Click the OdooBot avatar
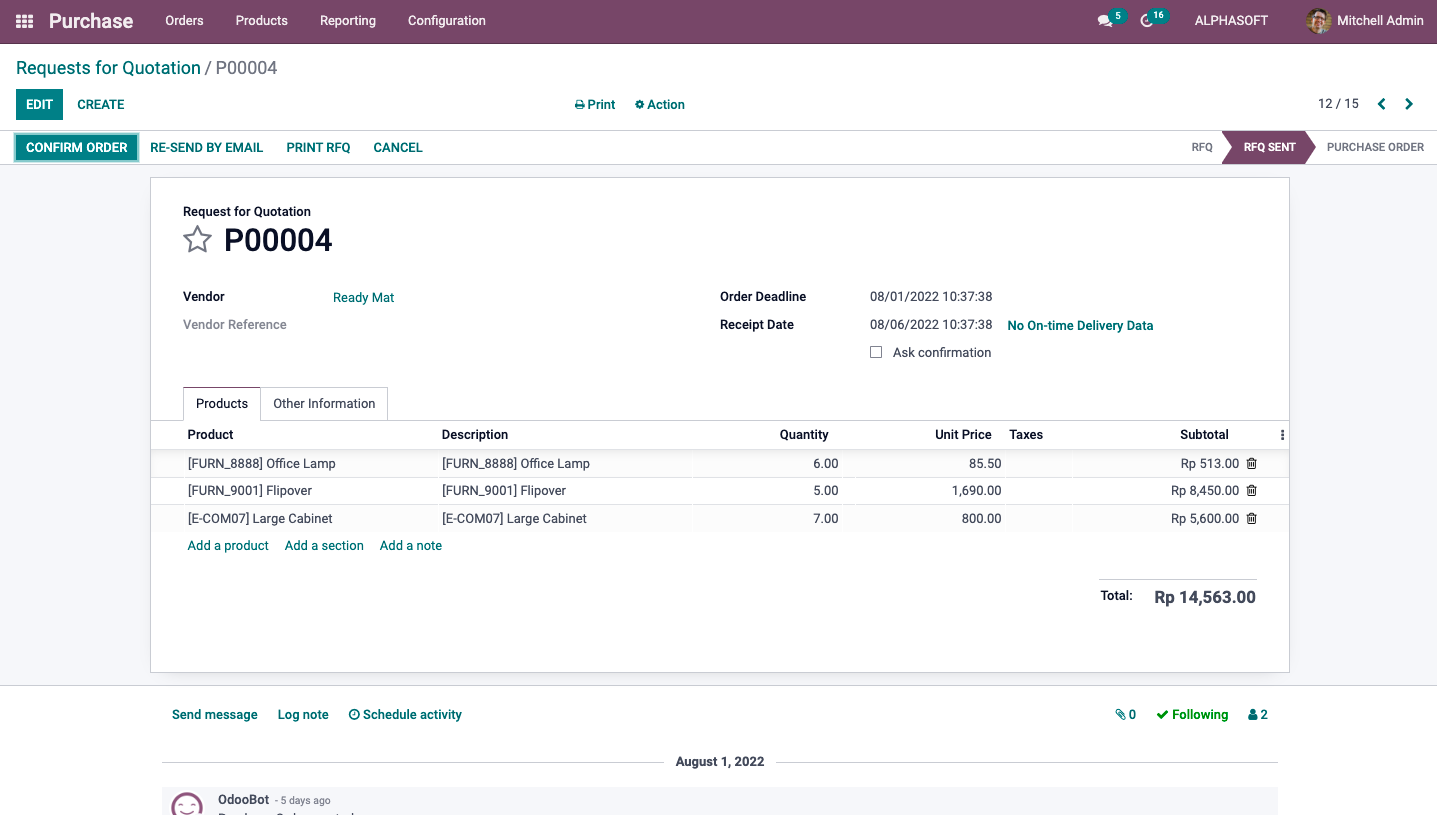Image resolution: width=1437 pixels, height=815 pixels. 187,804
